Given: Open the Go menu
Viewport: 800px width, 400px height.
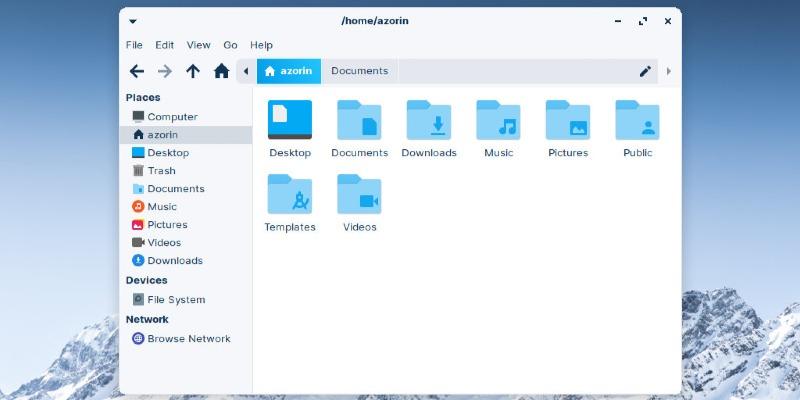Looking at the screenshot, I should [230, 45].
